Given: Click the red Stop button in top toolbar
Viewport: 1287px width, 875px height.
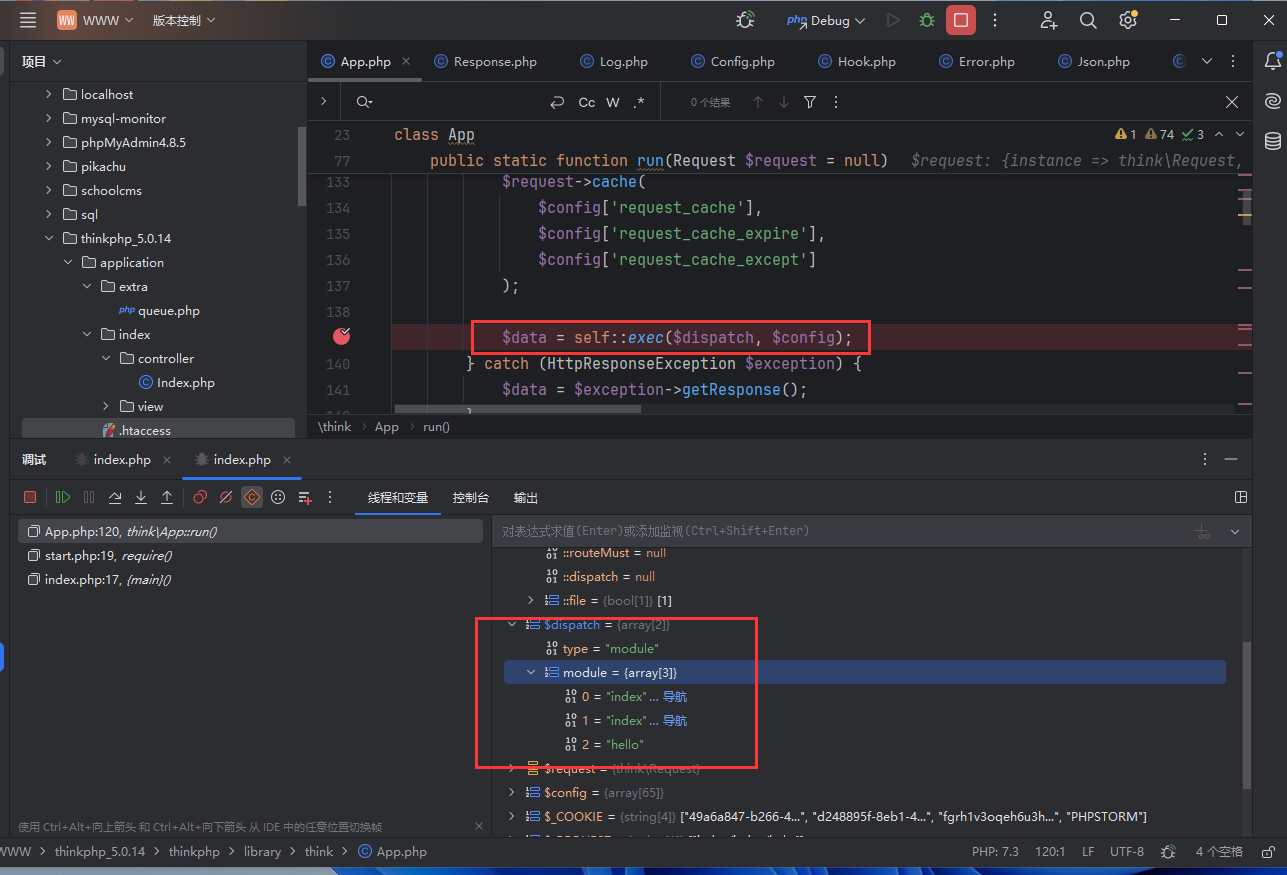Looking at the screenshot, I should click(x=960, y=20).
